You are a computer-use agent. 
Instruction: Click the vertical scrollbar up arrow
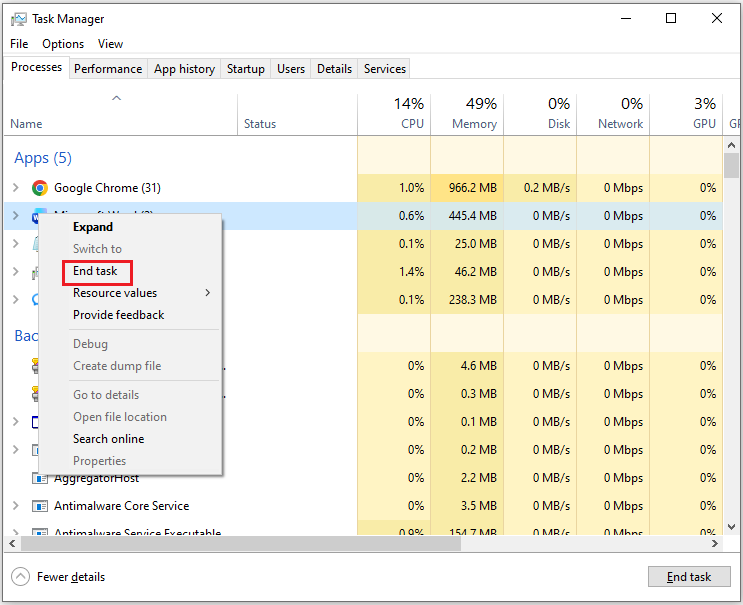(x=731, y=145)
